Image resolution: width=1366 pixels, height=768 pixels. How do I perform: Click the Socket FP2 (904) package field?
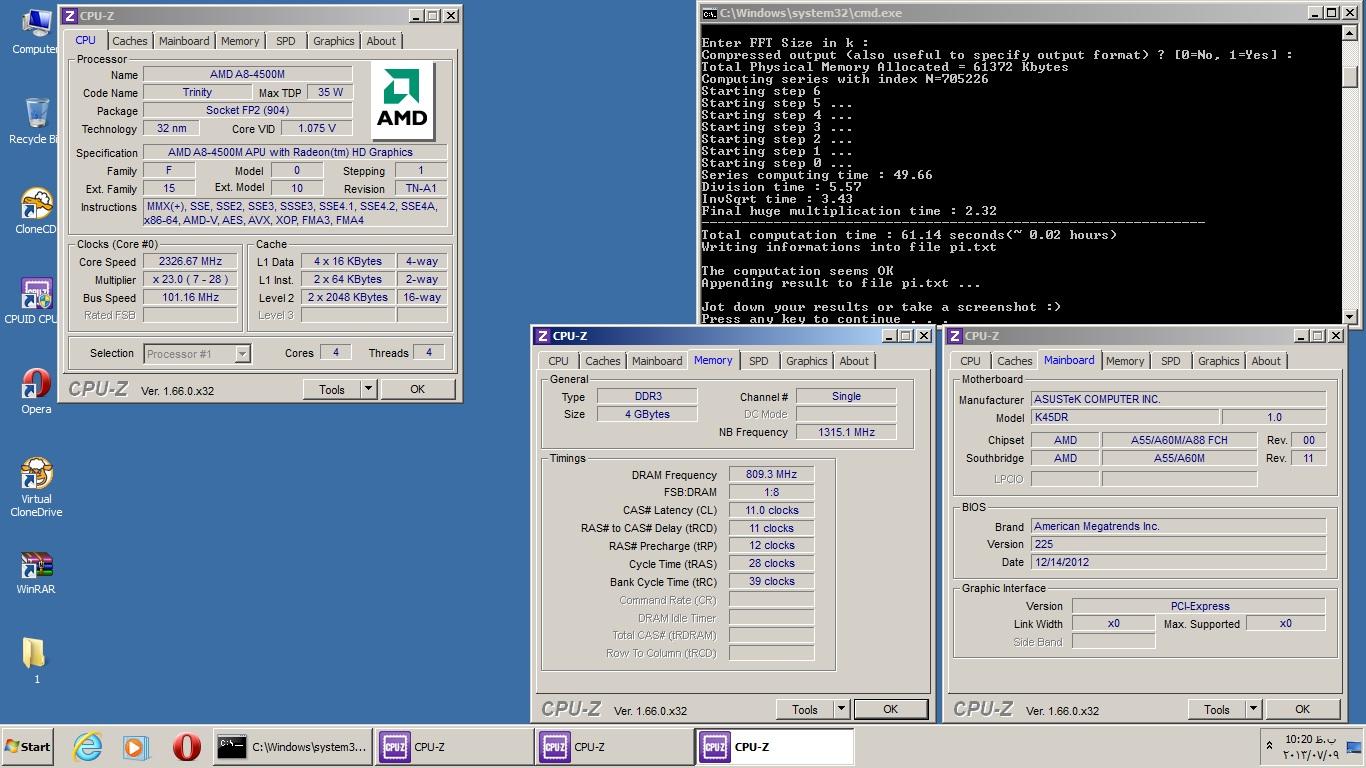[248, 110]
